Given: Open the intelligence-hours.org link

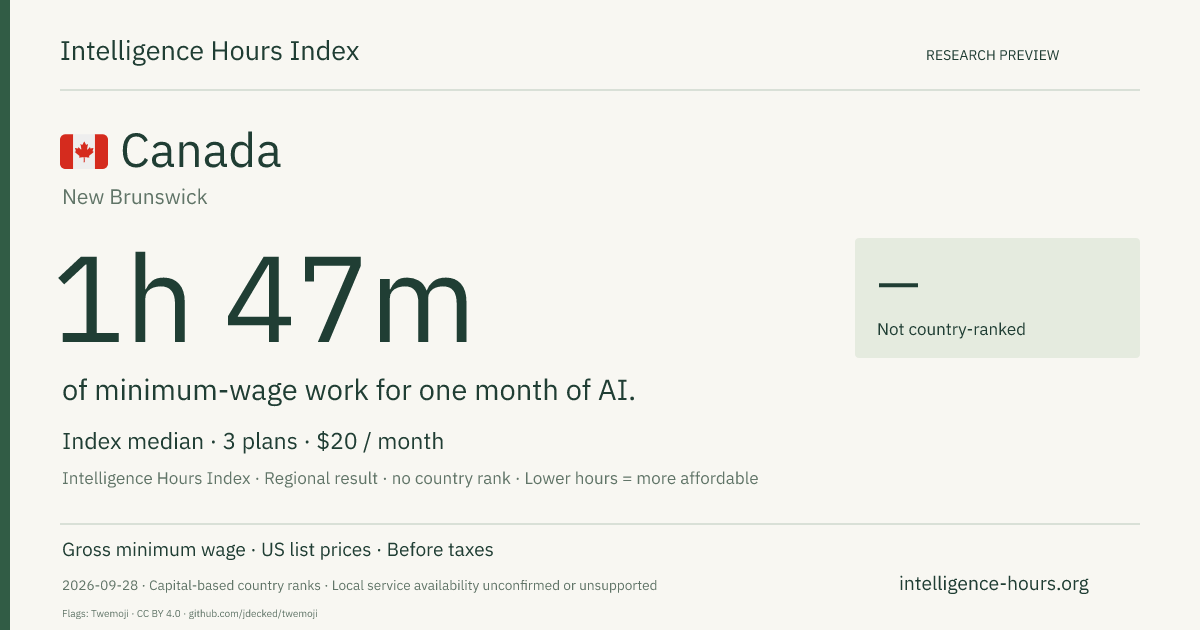Looking at the screenshot, I should point(994,584).
